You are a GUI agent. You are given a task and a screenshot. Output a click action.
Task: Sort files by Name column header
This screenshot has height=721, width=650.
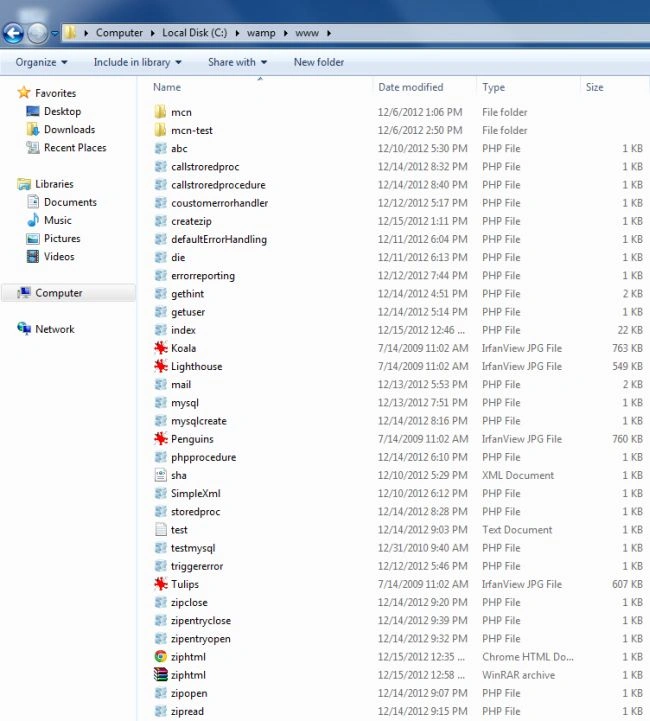(167, 87)
